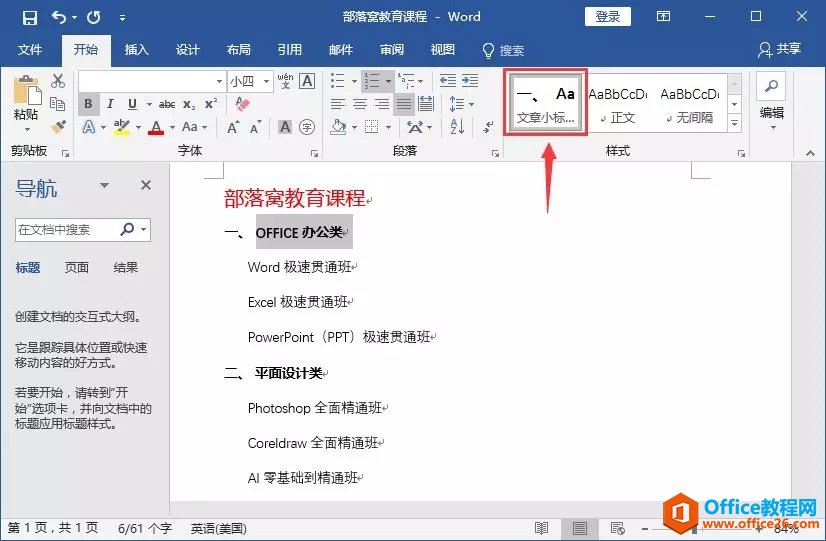Toggle bold formatting
826x541 pixels.
[88, 104]
